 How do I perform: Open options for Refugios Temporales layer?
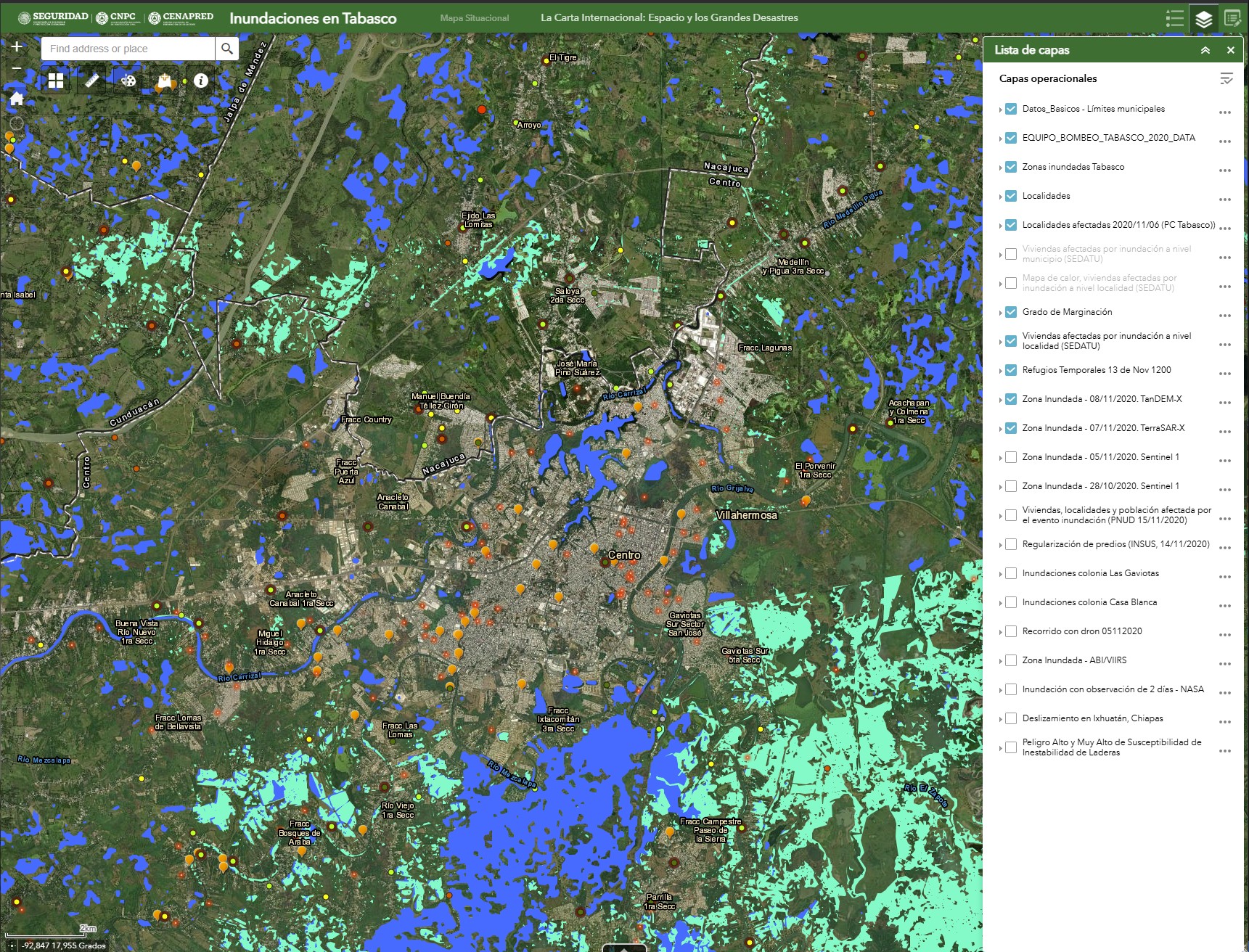(x=1225, y=374)
